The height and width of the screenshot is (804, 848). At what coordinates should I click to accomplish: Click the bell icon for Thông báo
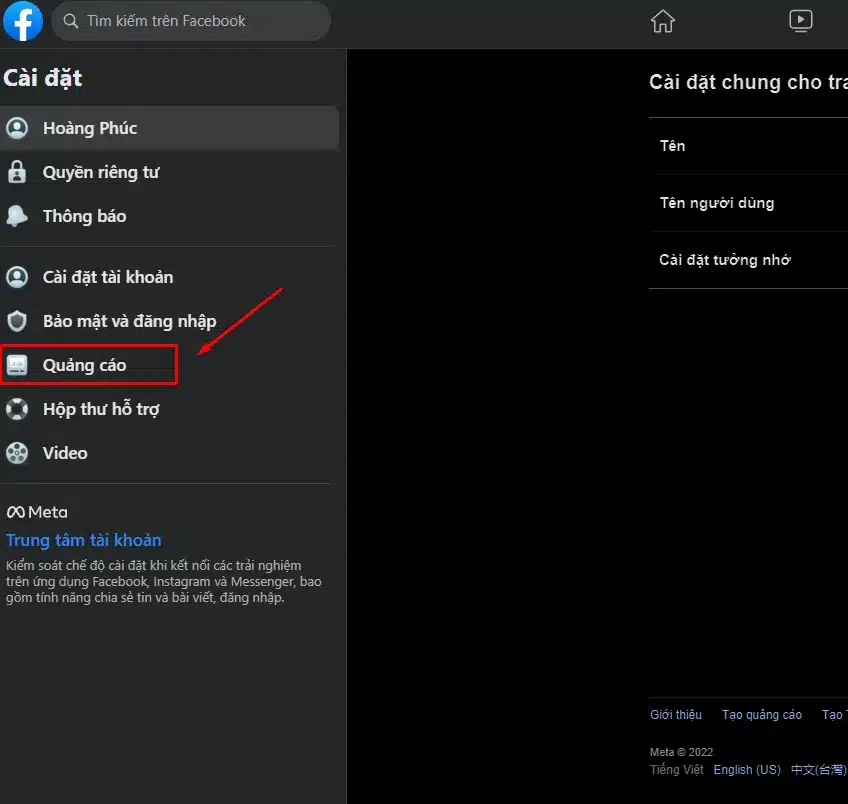(17, 216)
